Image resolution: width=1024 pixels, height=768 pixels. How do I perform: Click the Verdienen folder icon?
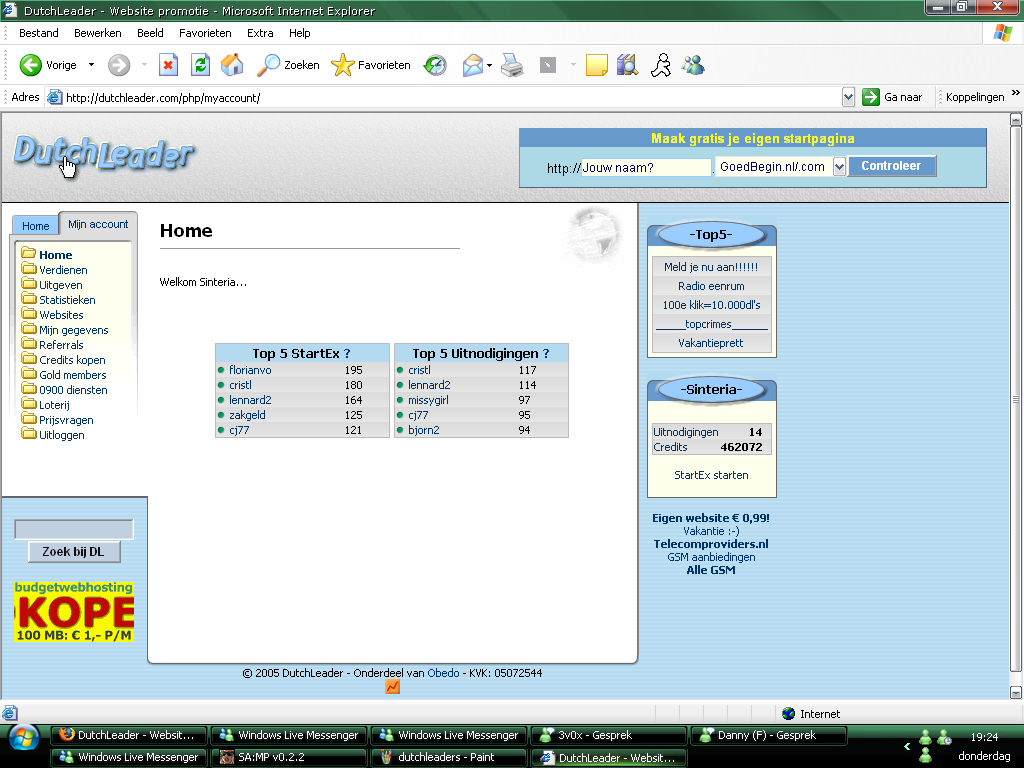tap(29, 268)
